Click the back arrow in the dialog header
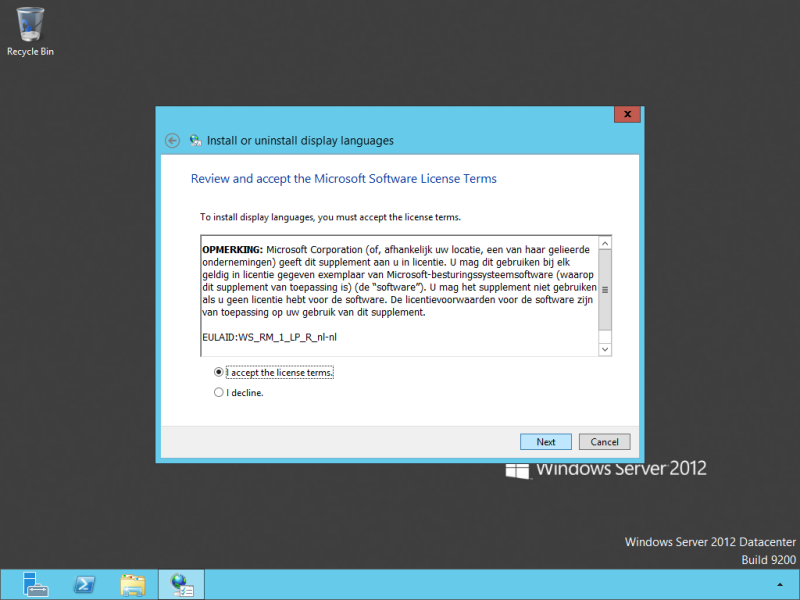This screenshot has height=600, width=800. point(172,141)
